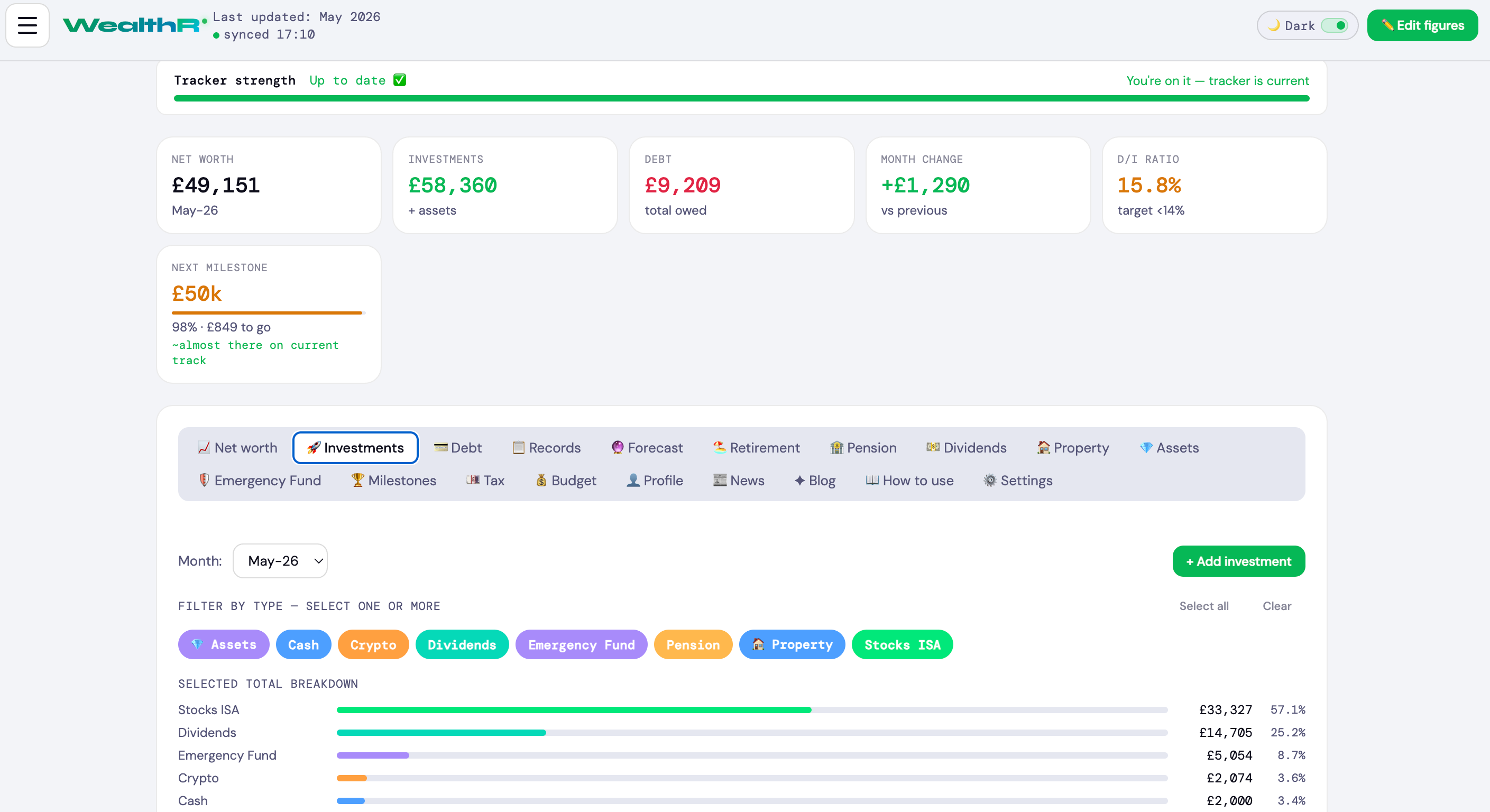
Task: Click the Blog star icon
Action: point(799,480)
